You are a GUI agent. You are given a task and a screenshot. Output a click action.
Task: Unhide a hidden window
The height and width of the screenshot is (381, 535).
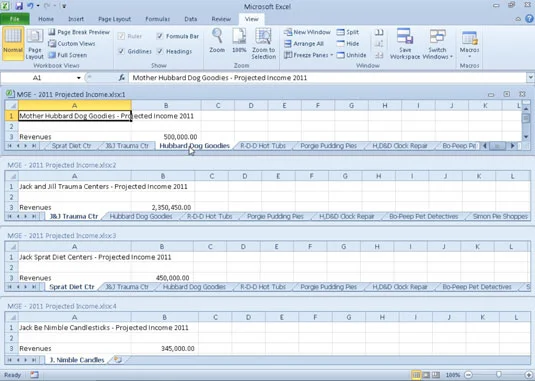pyautogui.click(x=351, y=55)
